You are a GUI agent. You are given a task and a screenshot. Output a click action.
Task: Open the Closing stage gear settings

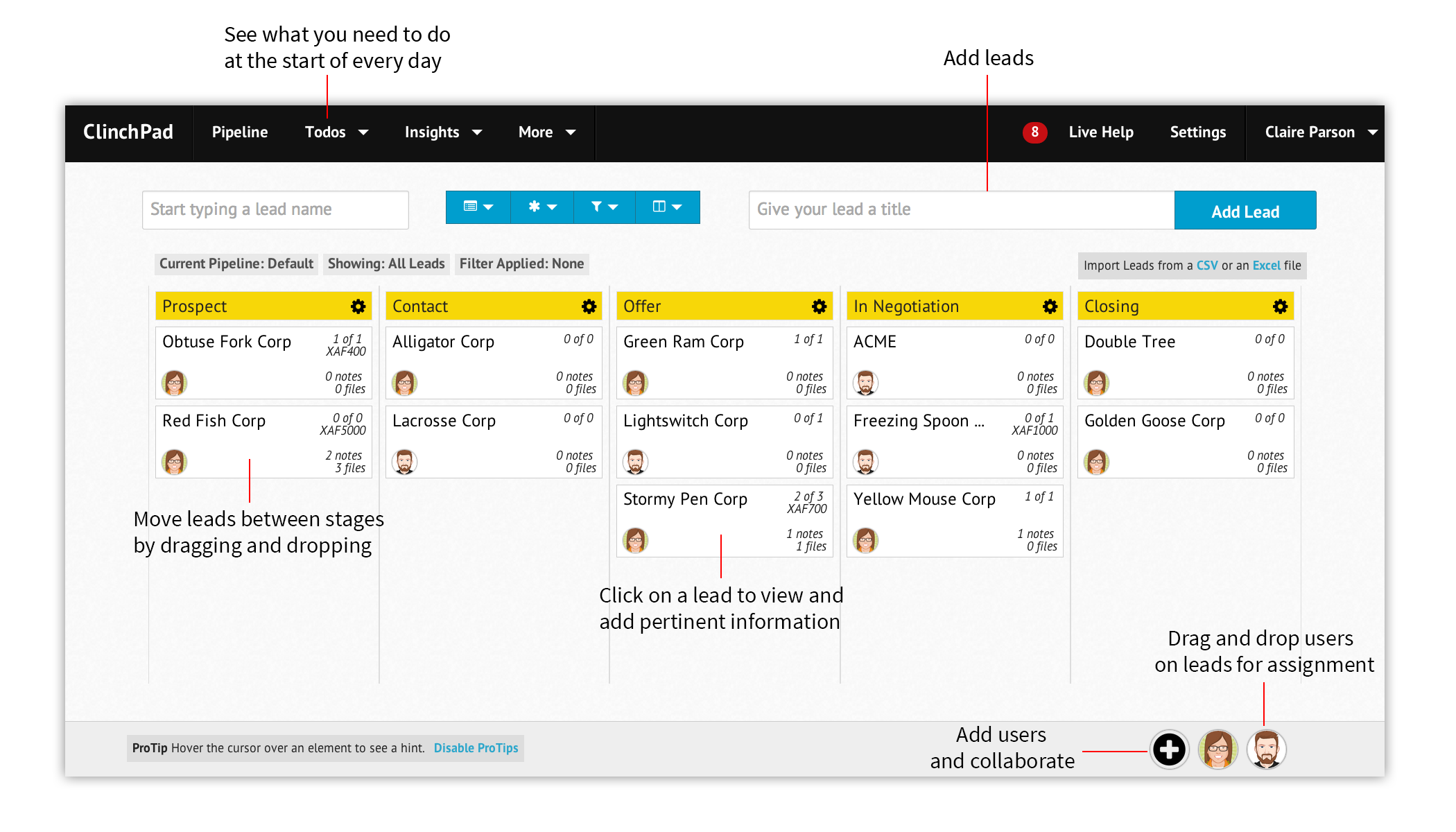click(1280, 306)
